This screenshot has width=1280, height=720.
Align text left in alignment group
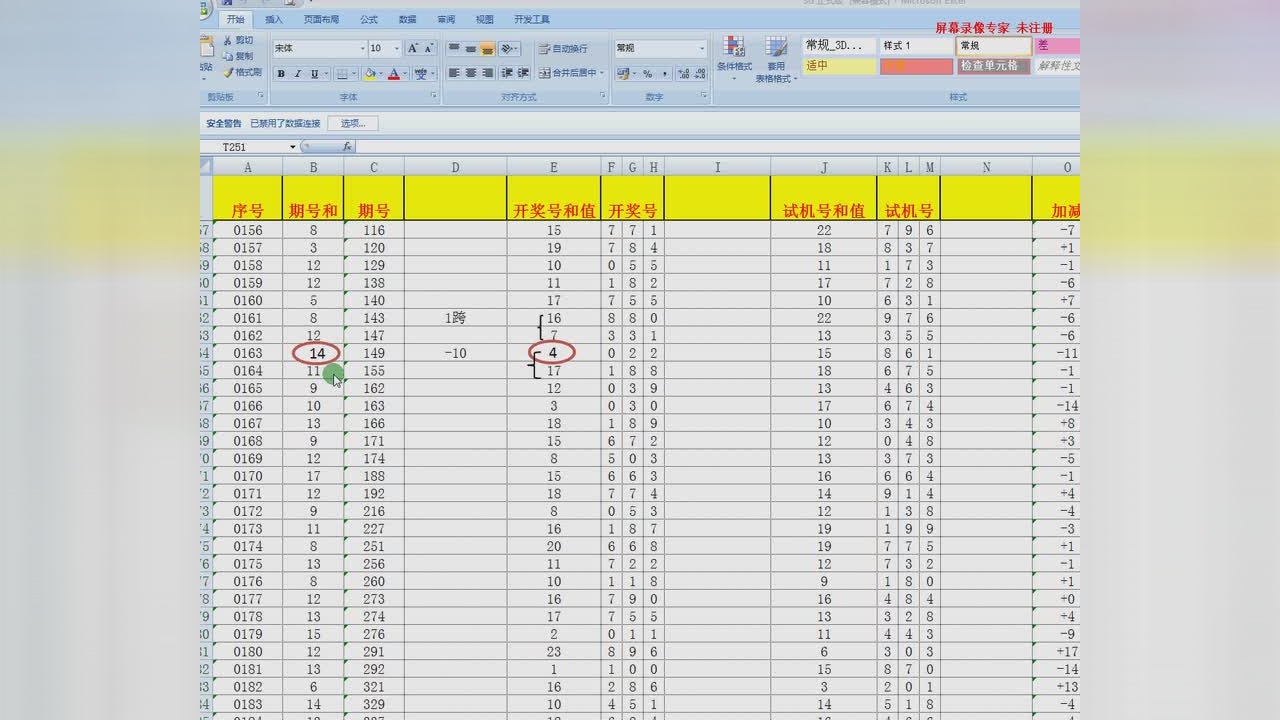coord(454,73)
